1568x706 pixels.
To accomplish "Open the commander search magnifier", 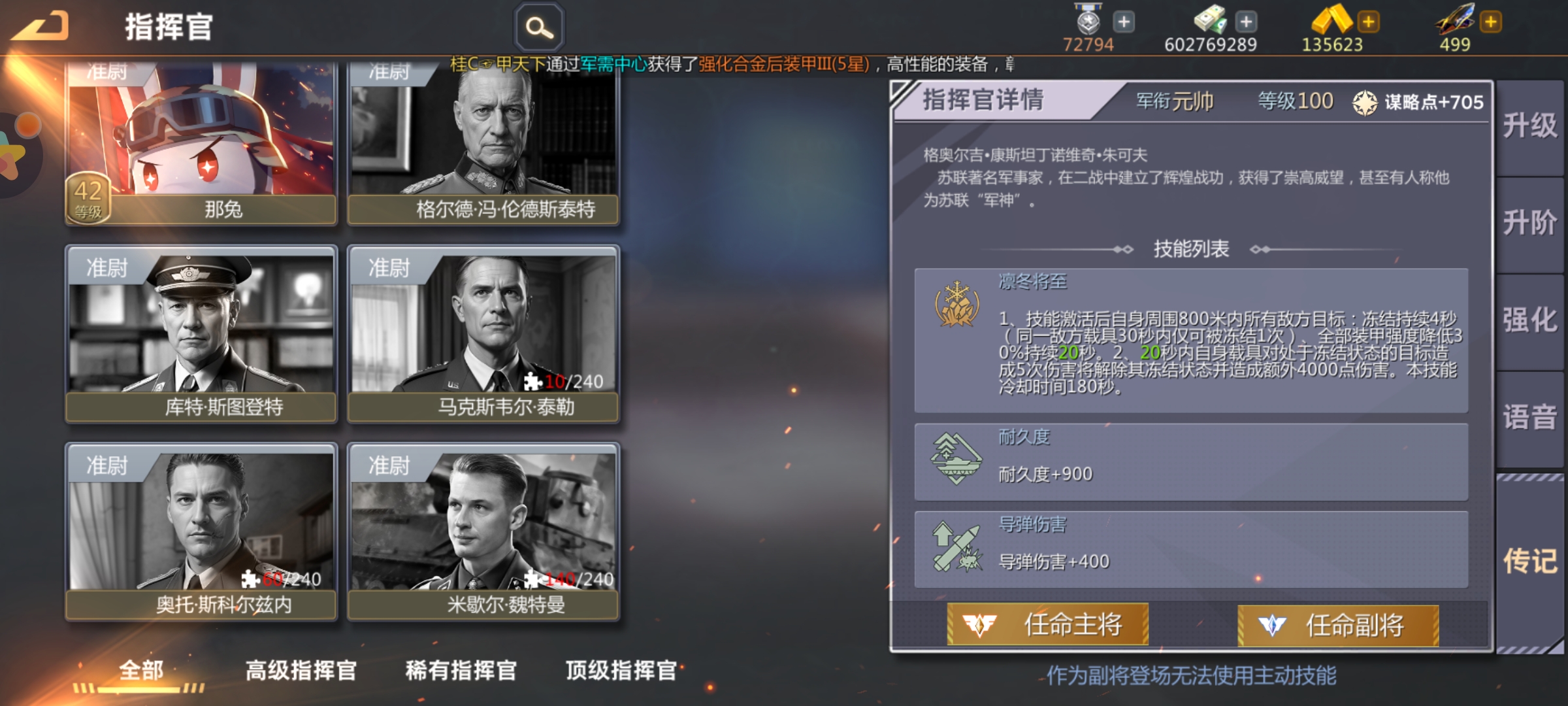I will point(540,27).
